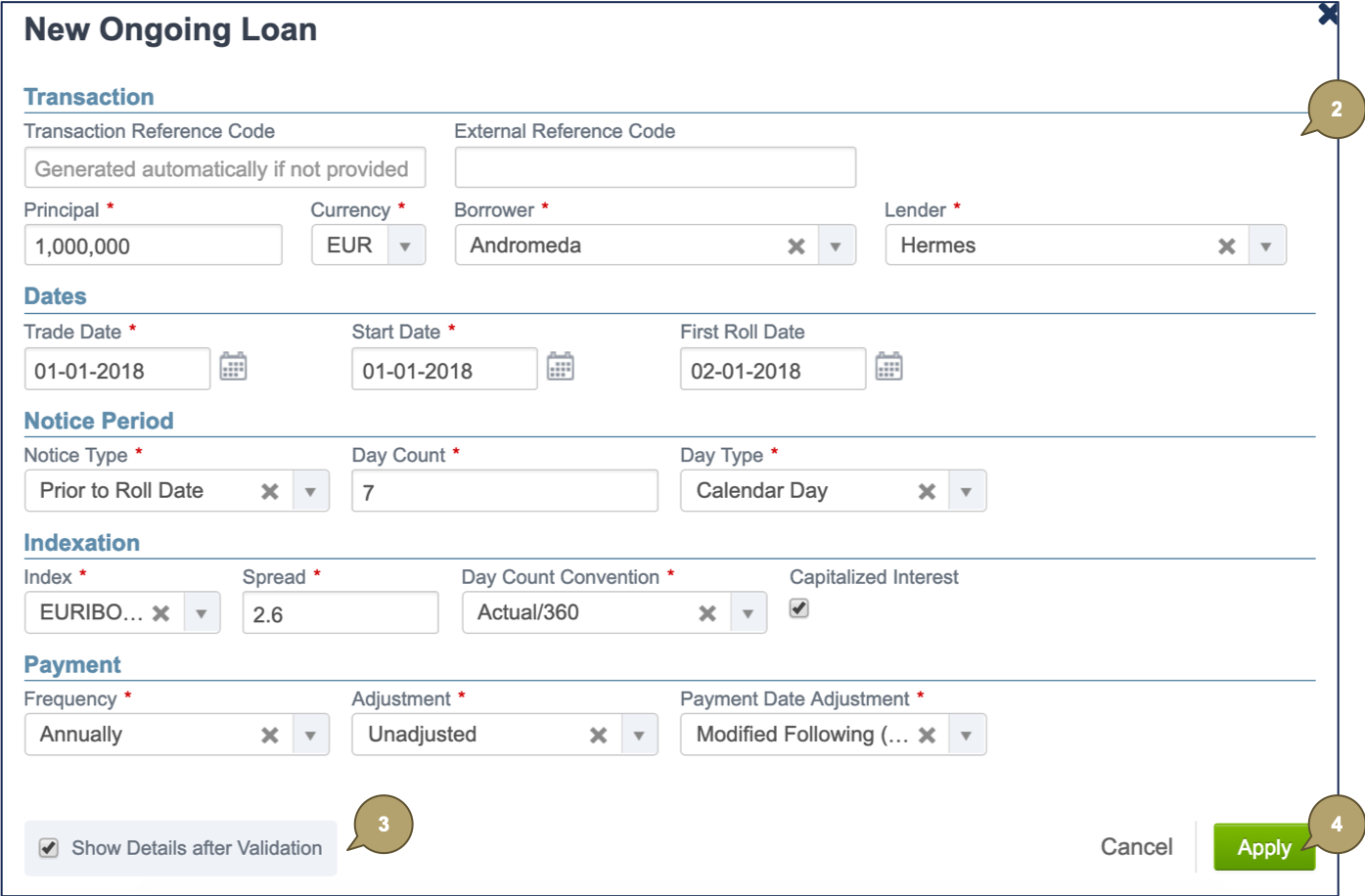Open the Payment Date Adjustment dropdown
This screenshot has height=896, width=1365.
pos(967,734)
